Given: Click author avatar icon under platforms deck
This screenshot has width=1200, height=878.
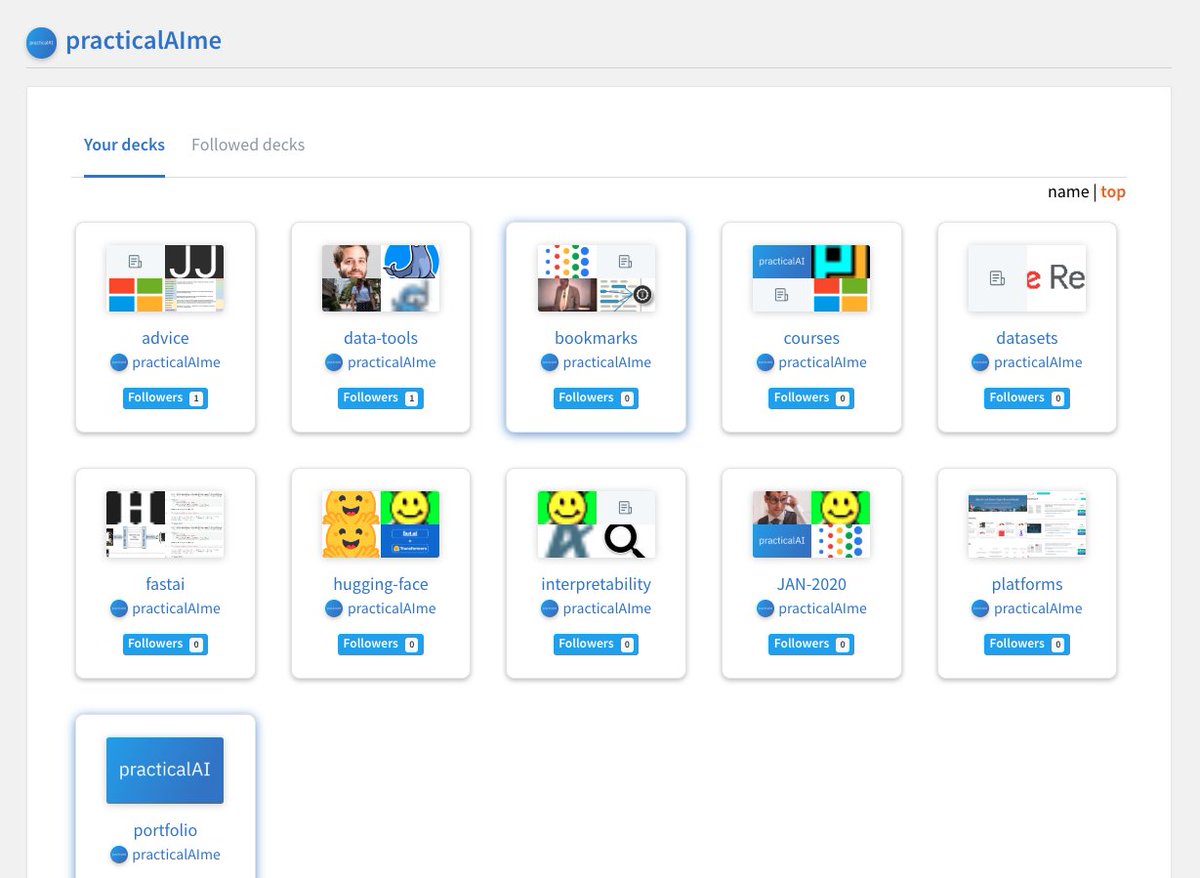Looking at the screenshot, I should (980, 609).
